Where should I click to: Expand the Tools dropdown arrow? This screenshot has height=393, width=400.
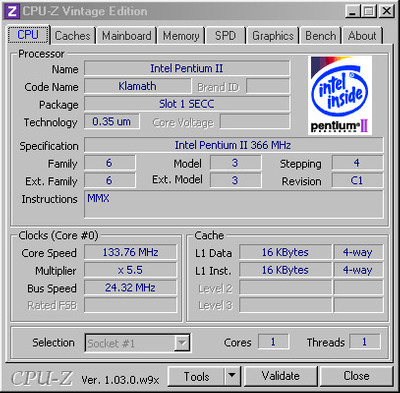pos(232,377)
